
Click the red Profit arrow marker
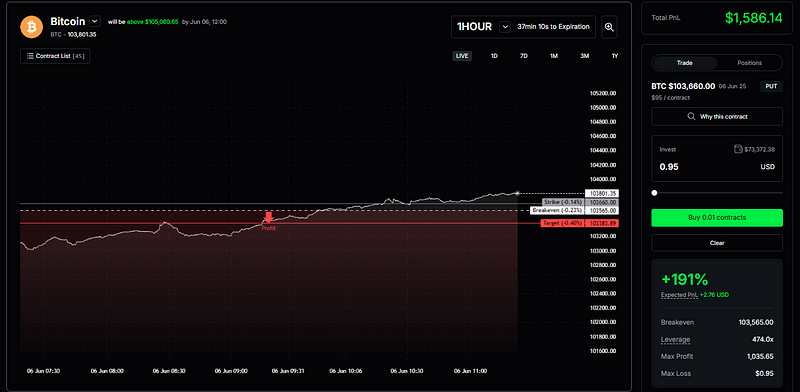[269, 217]
